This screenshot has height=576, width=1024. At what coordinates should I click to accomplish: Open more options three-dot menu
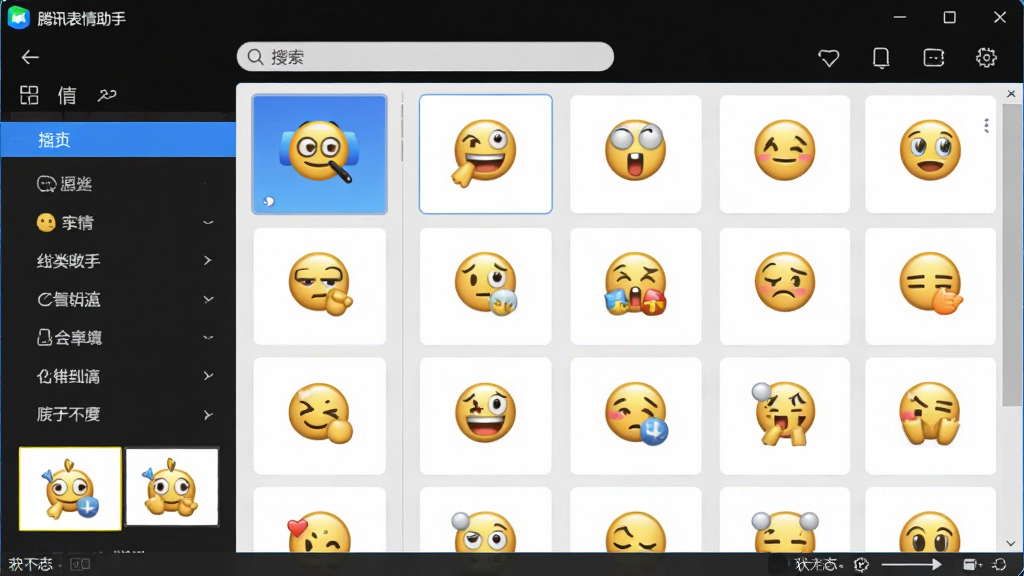(986, 125)
